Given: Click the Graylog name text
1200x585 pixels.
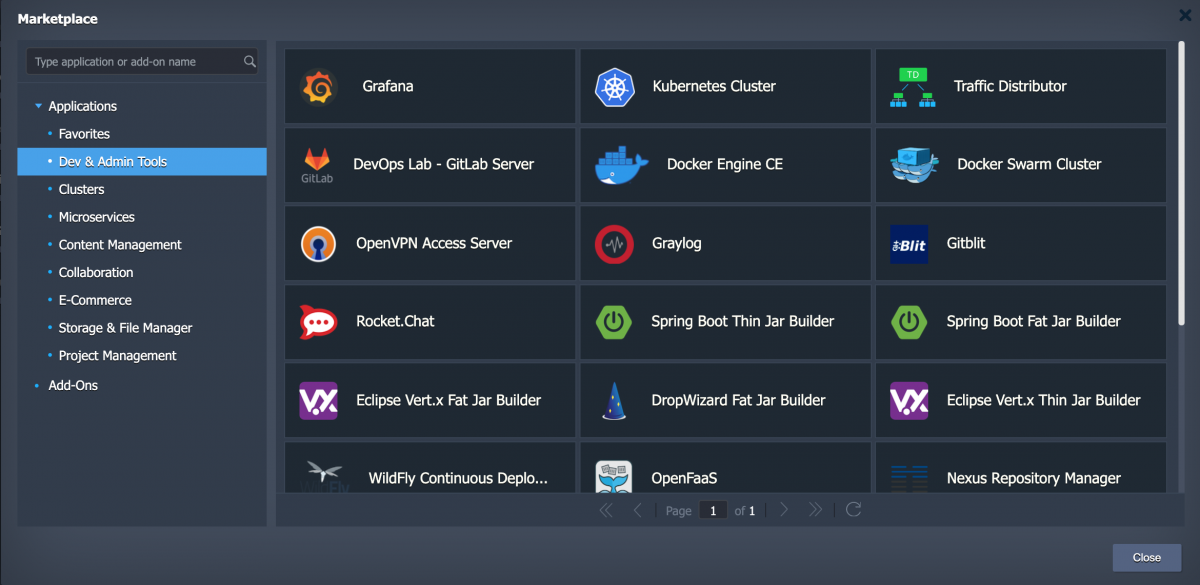Looking at the screenshot, I should click(677, 243).
